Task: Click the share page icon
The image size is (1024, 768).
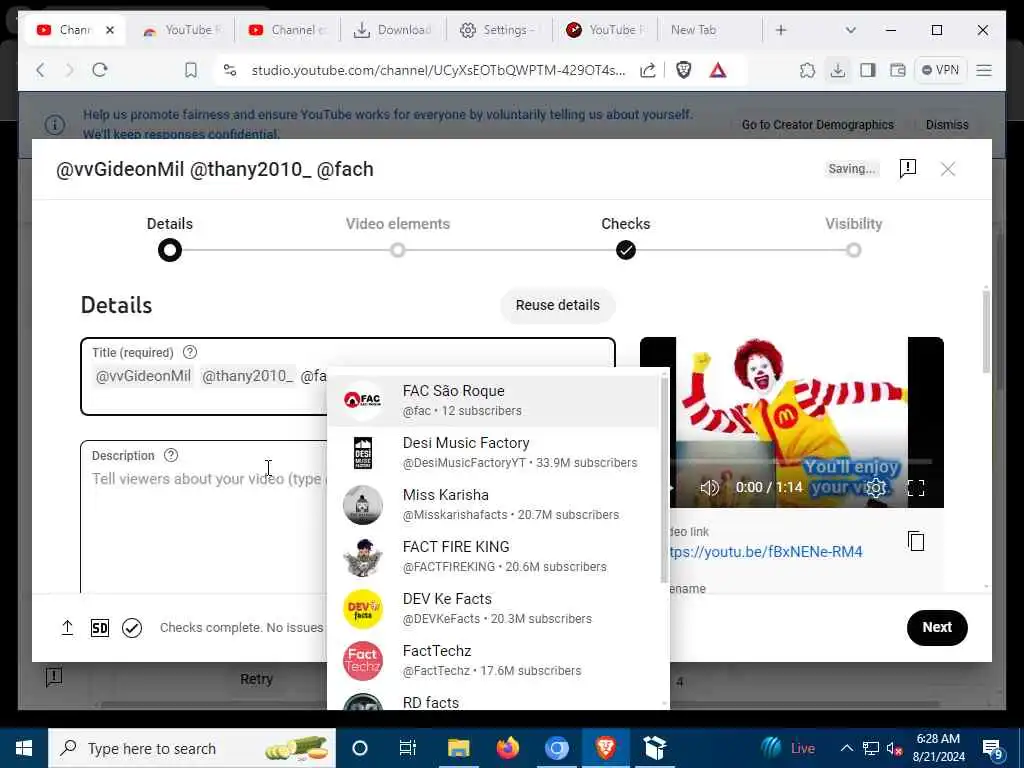Action: tap(647, 70)
